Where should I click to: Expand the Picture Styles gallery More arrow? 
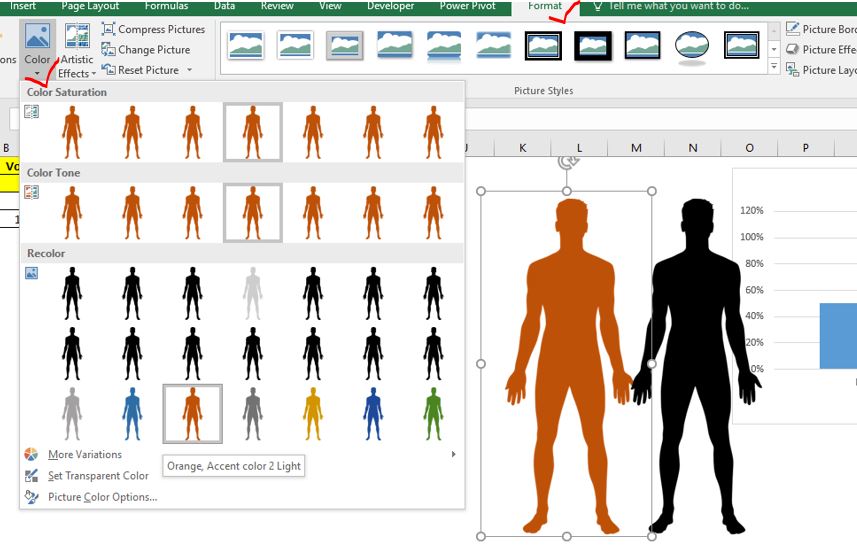coord(774,66)
